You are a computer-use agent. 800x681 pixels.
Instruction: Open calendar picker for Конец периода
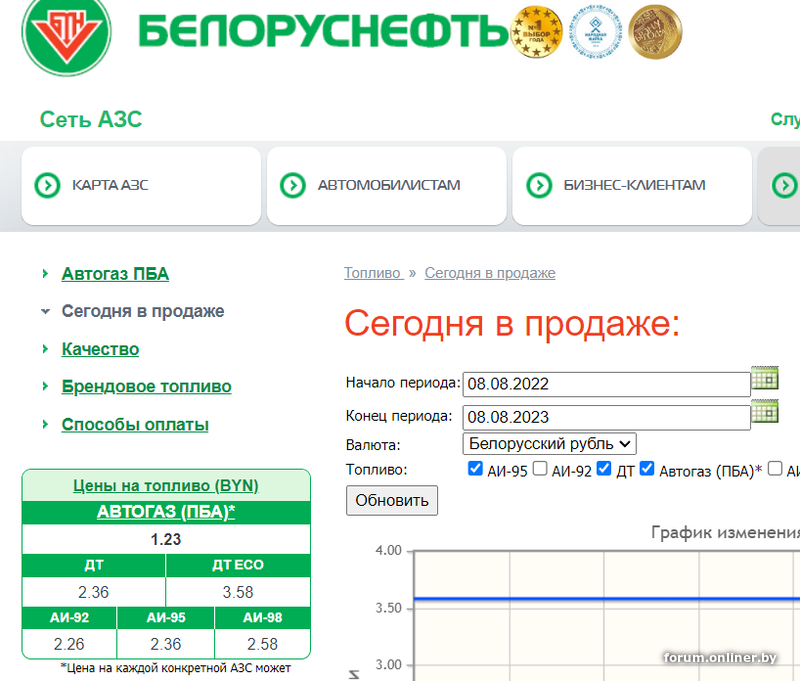[x=764, y=411]
